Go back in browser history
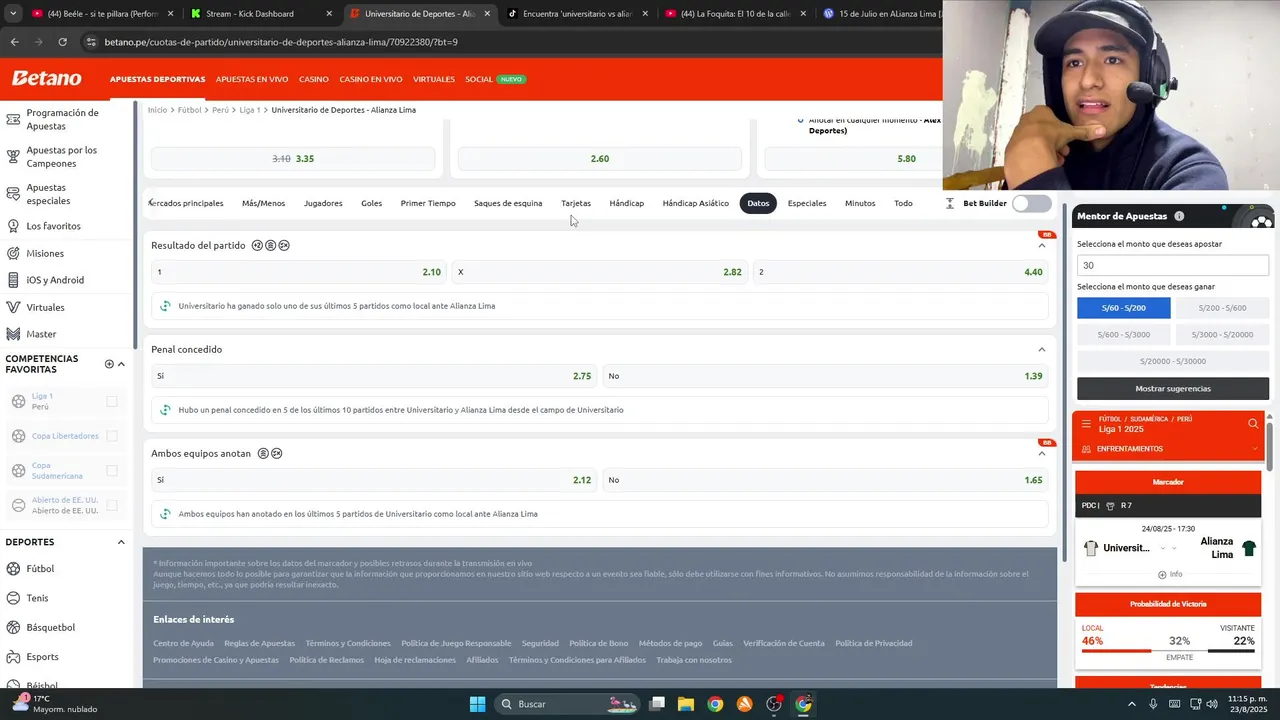The height and width of the screenshot is (720, 1280). 14,42
